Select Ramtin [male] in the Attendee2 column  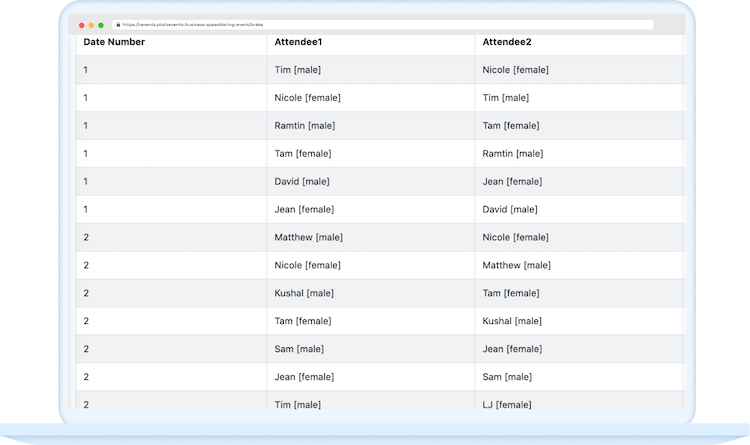[x=513, y=154]
